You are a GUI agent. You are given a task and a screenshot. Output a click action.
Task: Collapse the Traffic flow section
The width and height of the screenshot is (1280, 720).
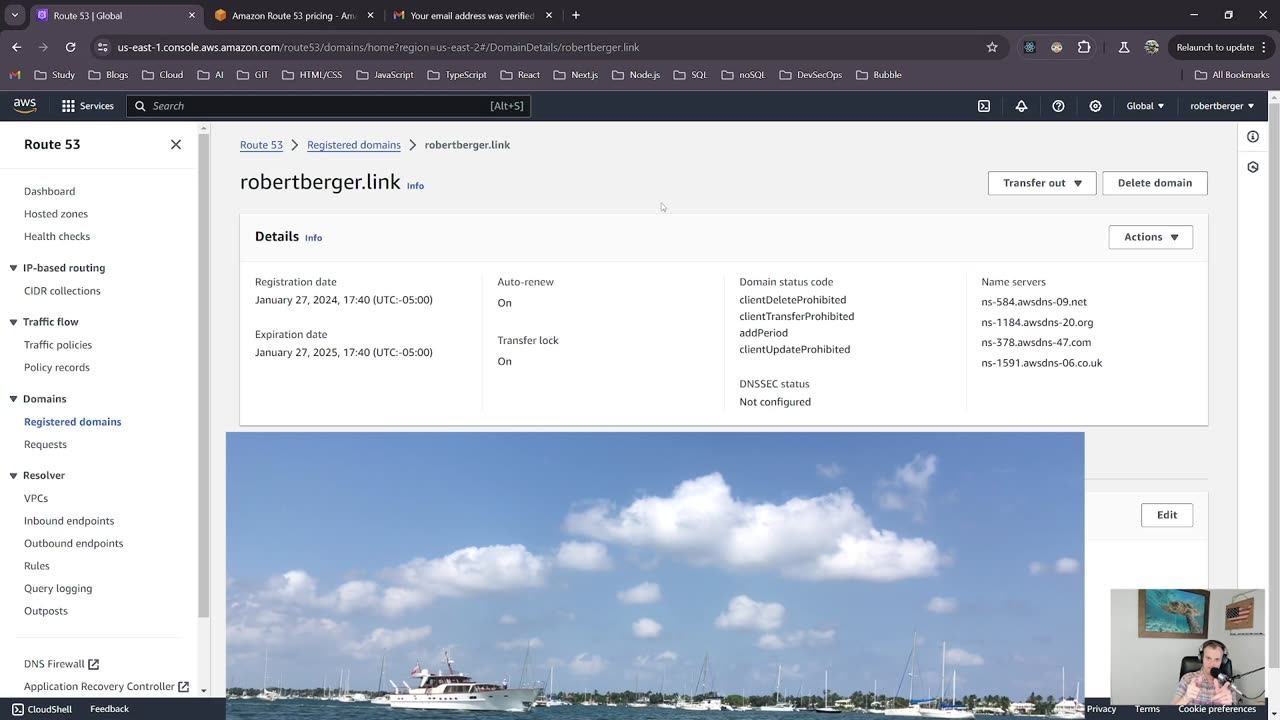click(x=13, y=322)
